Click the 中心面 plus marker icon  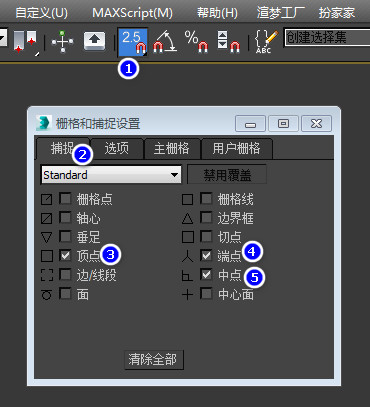pos(188,295)
